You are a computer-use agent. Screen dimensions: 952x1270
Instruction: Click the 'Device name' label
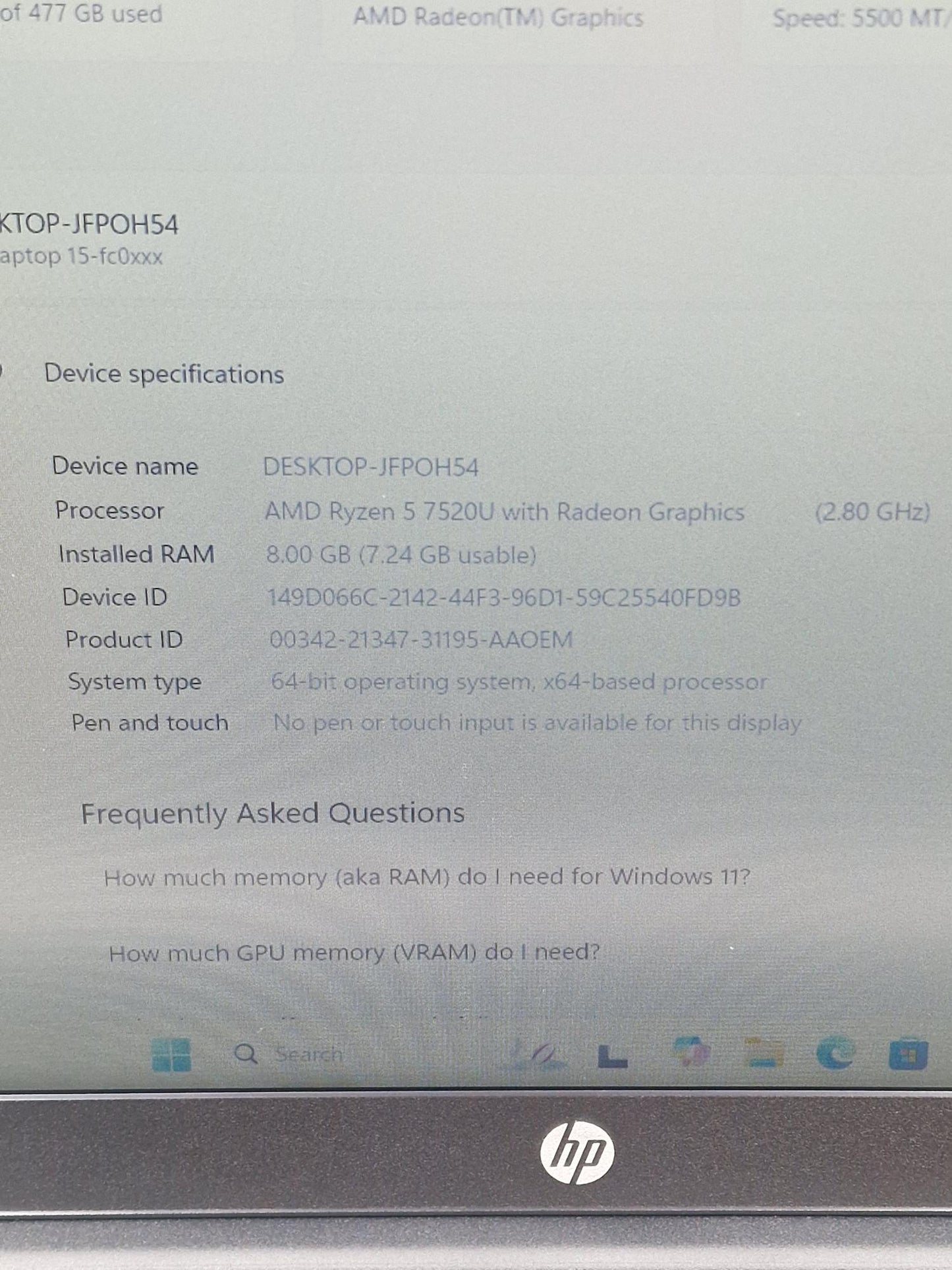(x=125, y=466)
